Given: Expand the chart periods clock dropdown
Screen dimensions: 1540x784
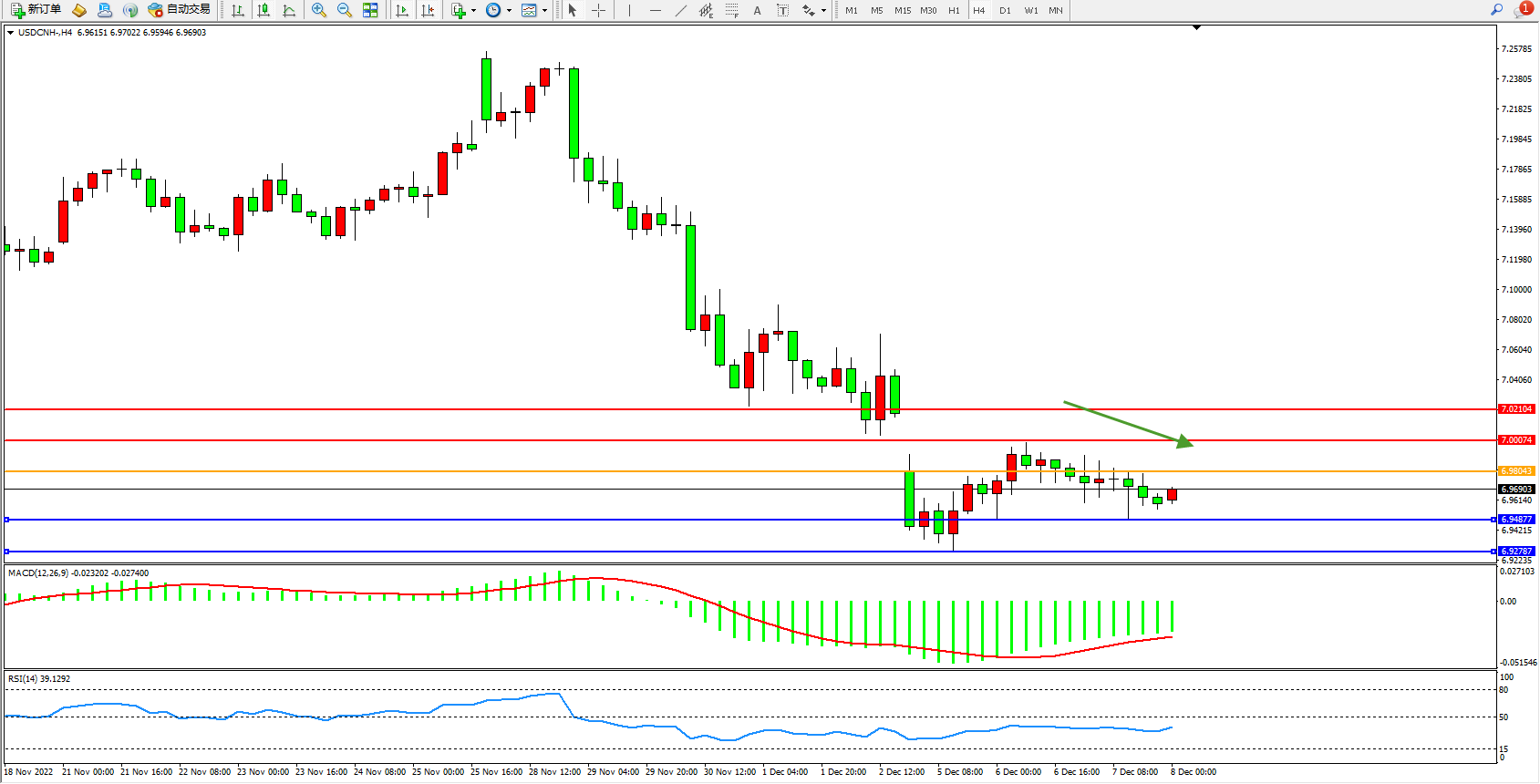Looking at the screenshot, I should click(509, 11).
